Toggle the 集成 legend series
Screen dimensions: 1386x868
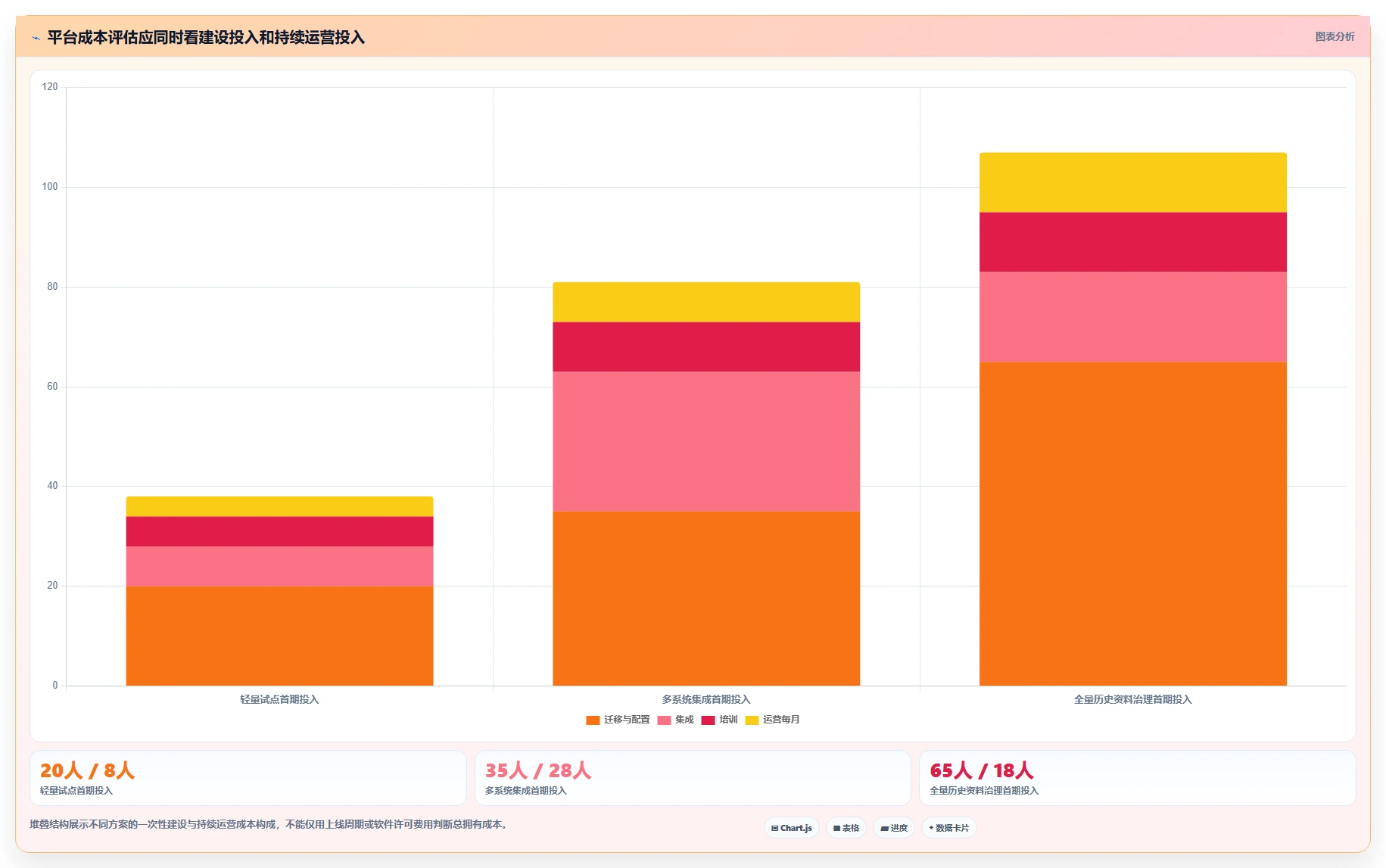tap(675, 720)
